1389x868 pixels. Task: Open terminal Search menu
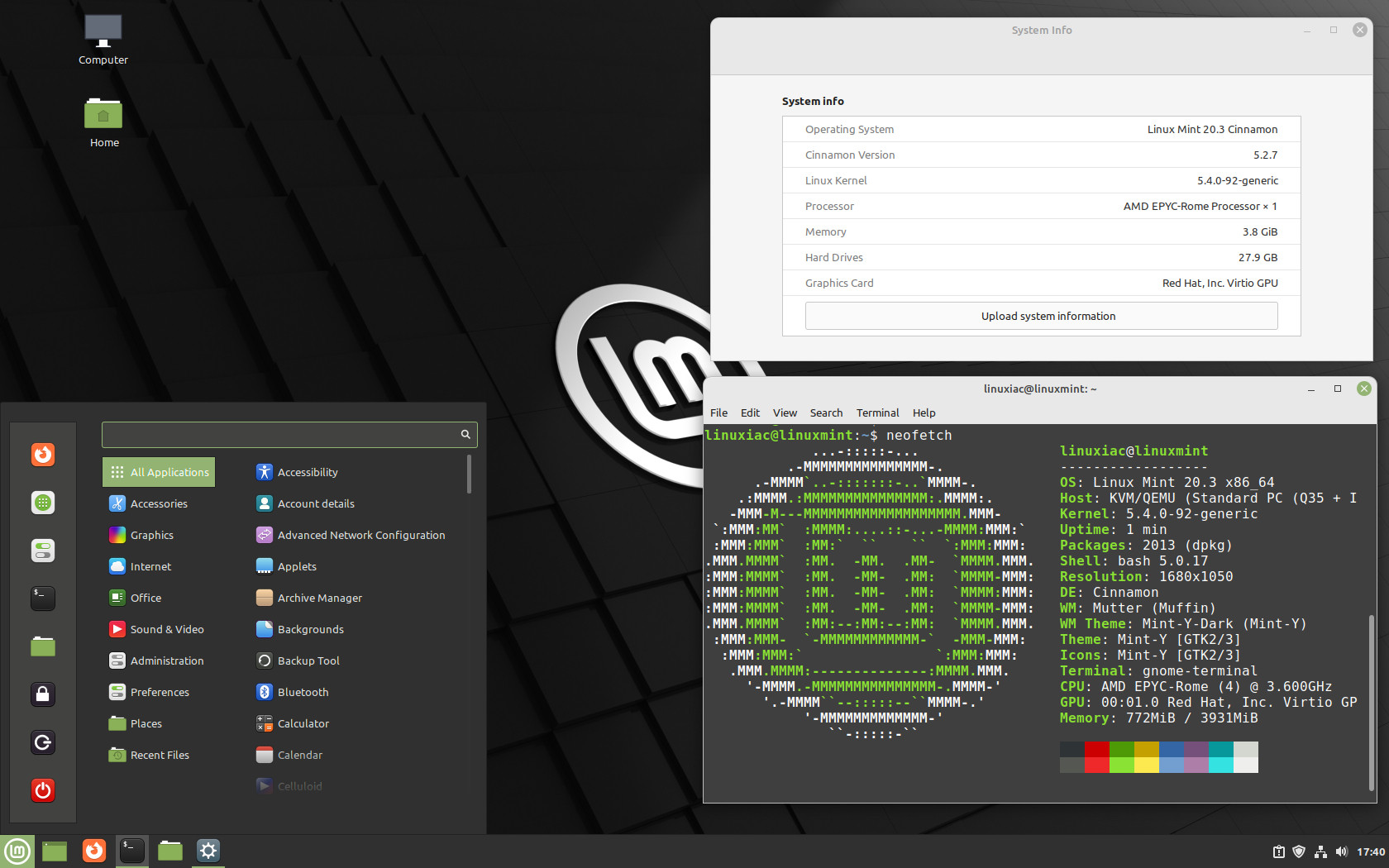pyautogui.click(x=826, y=413)
